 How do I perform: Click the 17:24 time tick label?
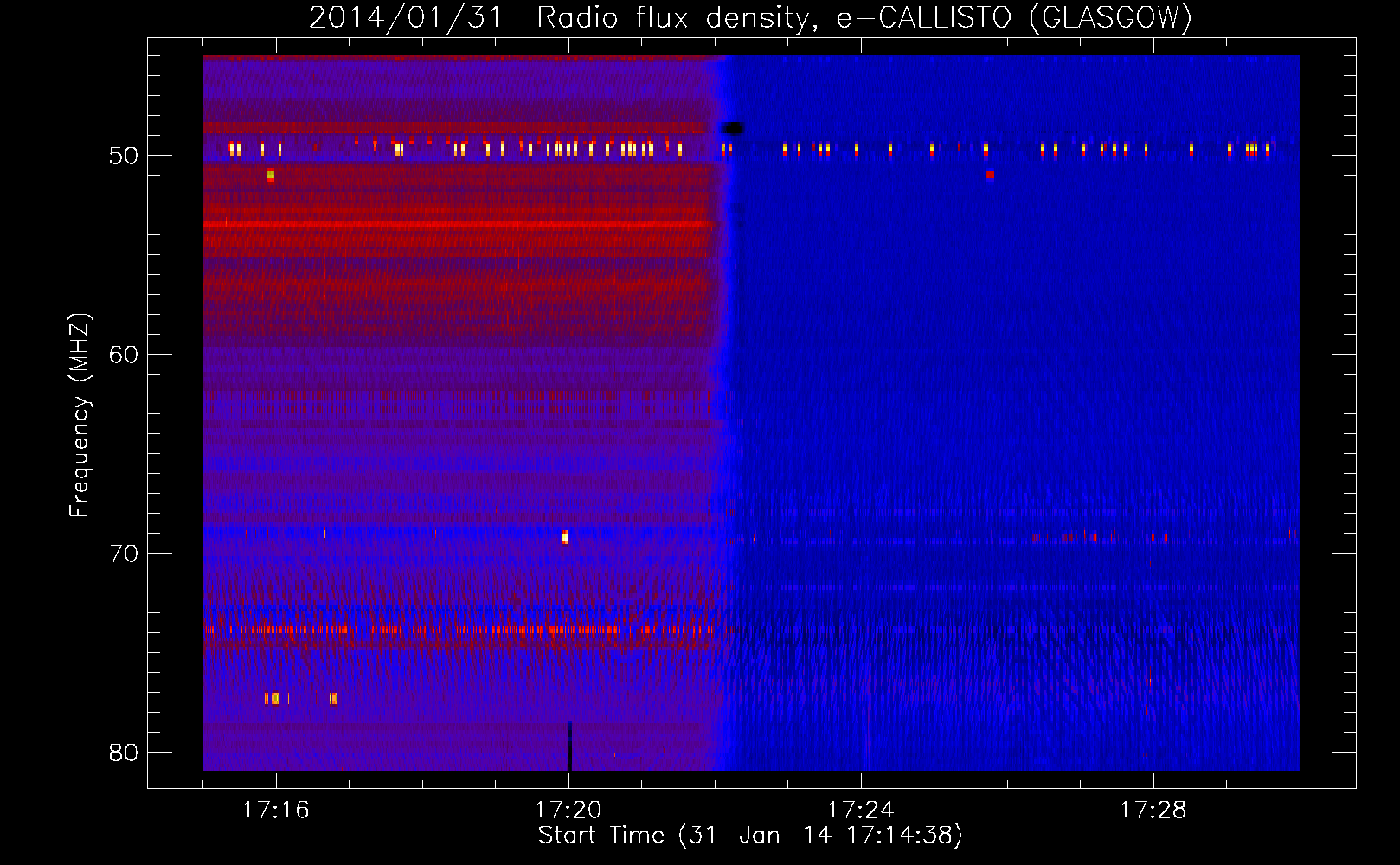(861, 810)
